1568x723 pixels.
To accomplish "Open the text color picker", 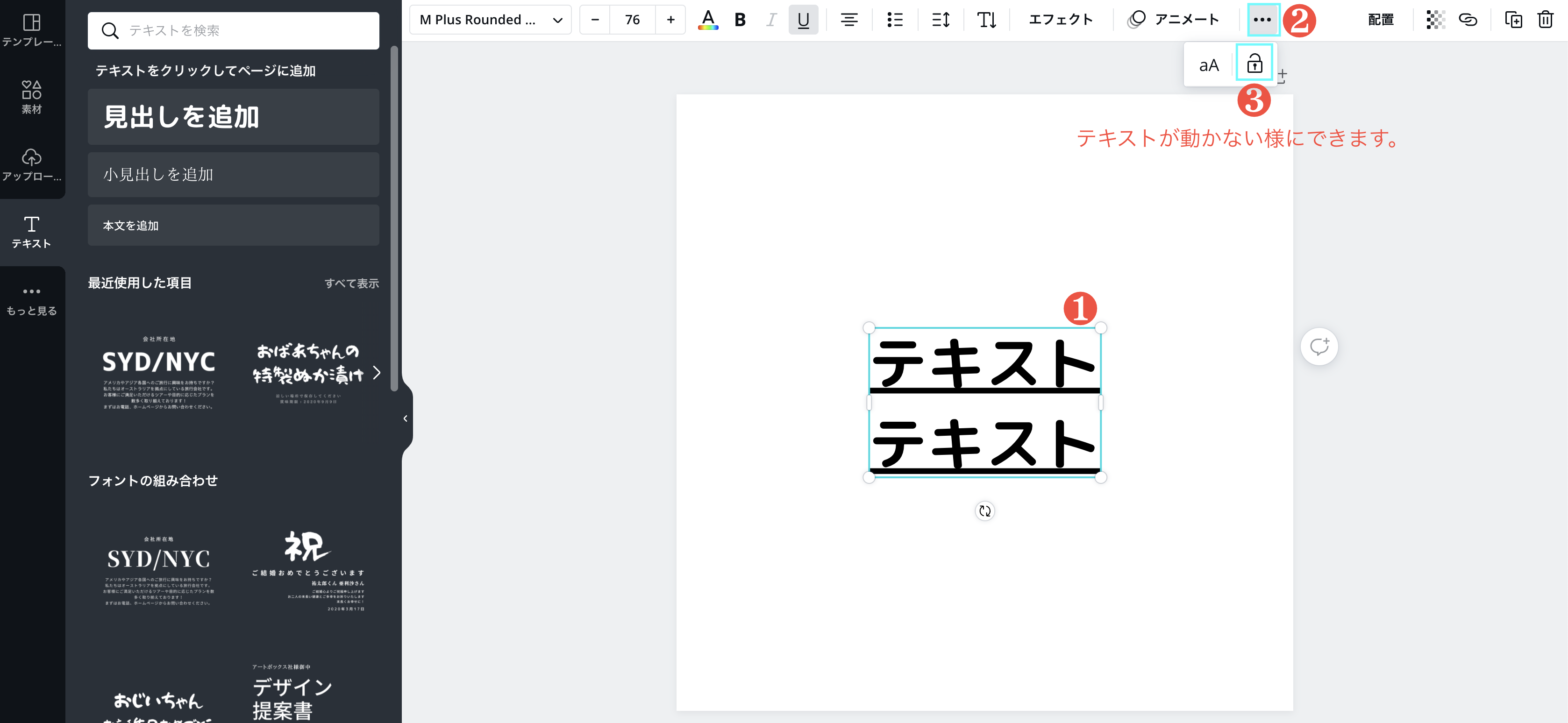I will (x=707, y=20).
